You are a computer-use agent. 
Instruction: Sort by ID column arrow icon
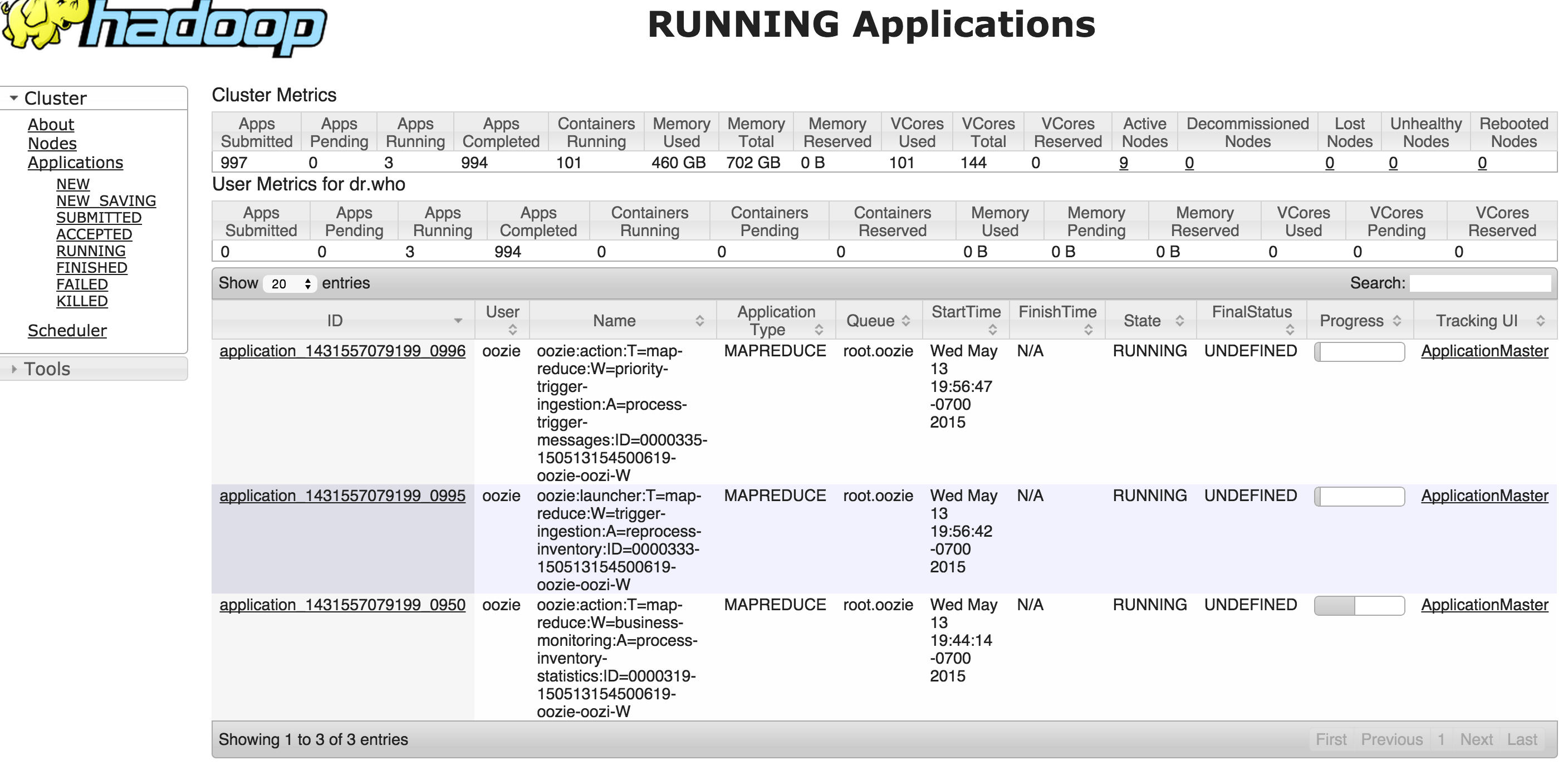coord(458,321)
